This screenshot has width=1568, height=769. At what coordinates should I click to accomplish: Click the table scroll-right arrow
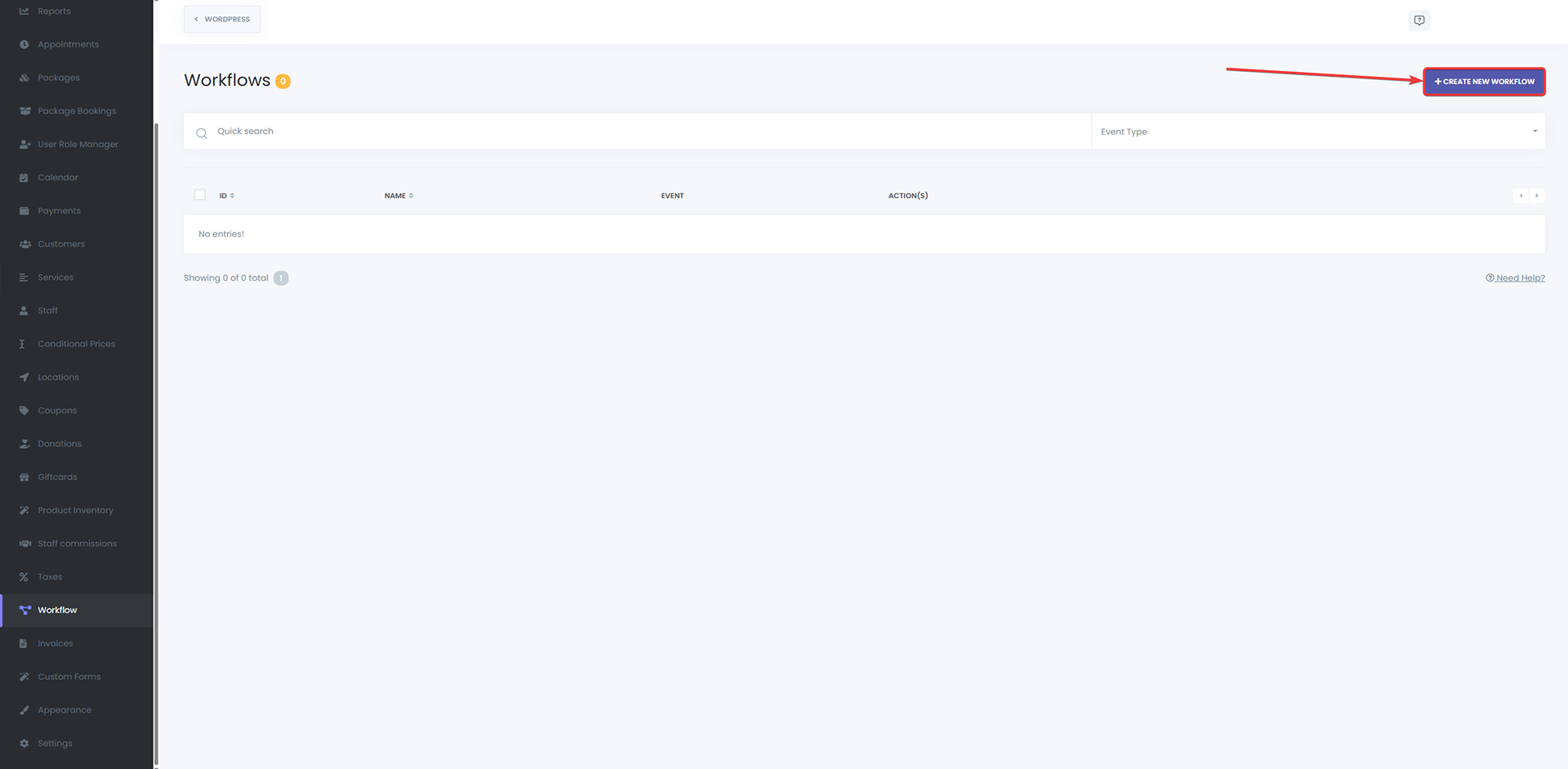[x=1536, y=196]
